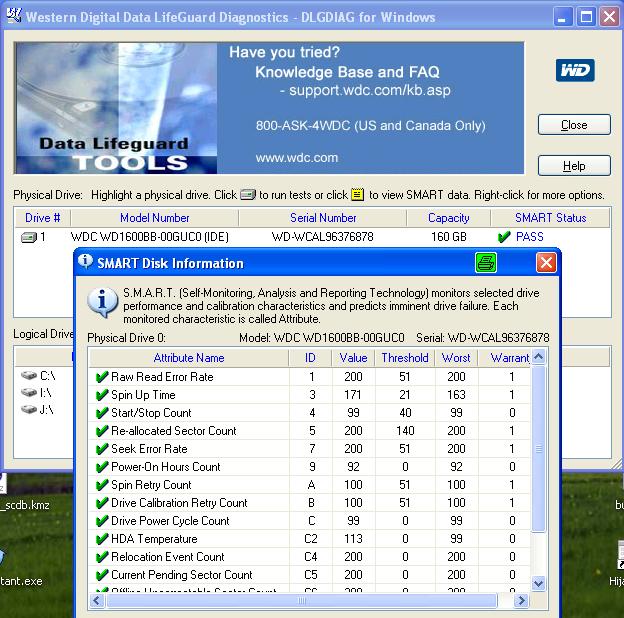Sort by Value column header

click(x=353, y=358)
